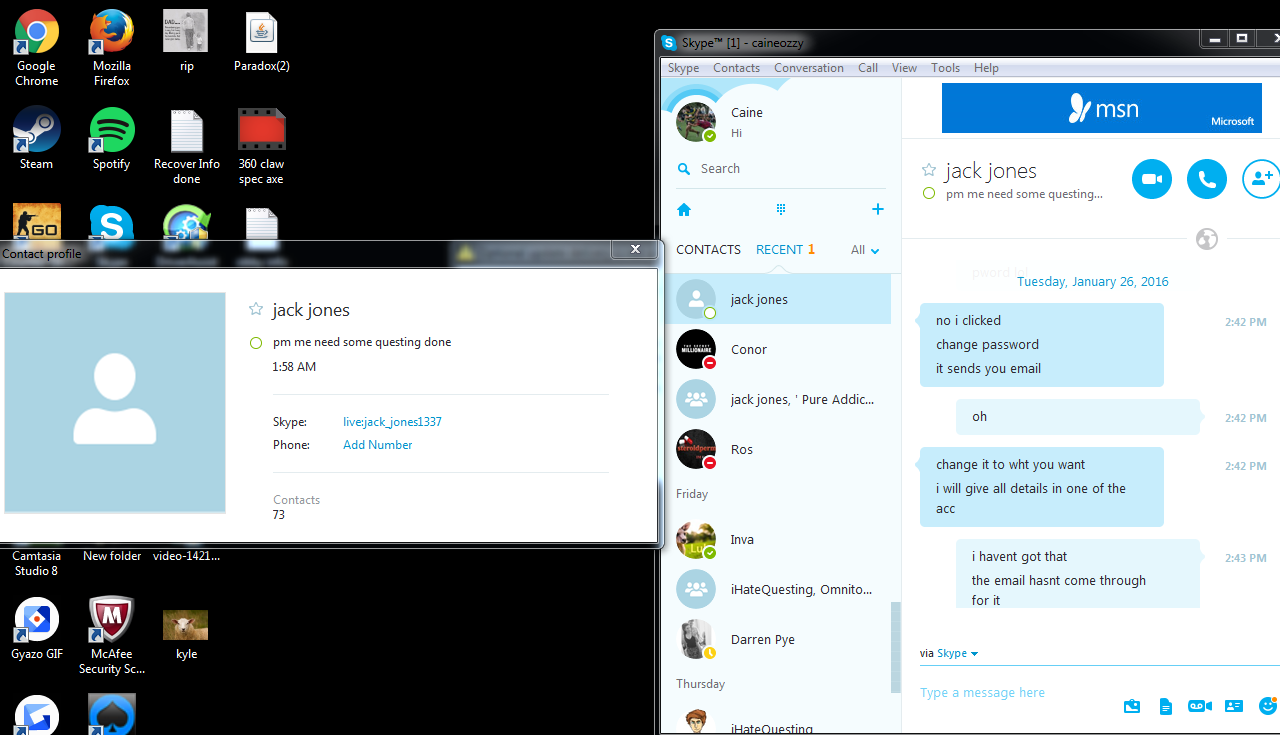The height and width of the screenshot is (735, 1280).
Task: Click the Add Number link
Action: pyautogui.click(x=377, y=445)
